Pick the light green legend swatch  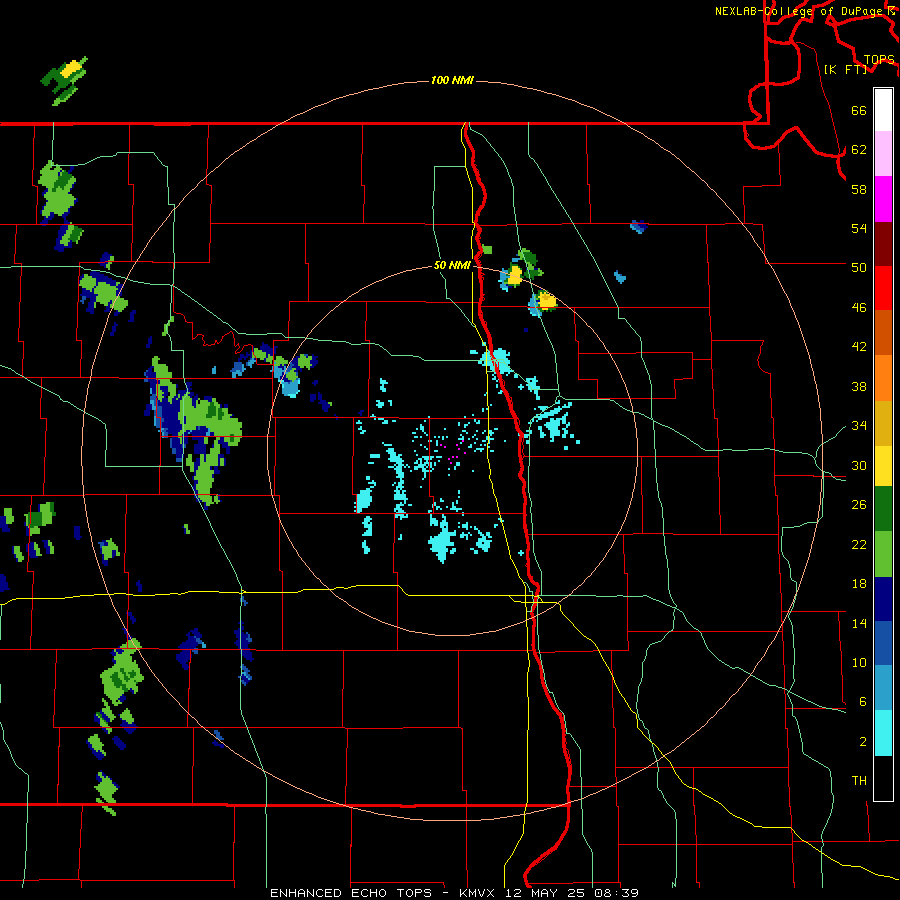click(883, 554)
